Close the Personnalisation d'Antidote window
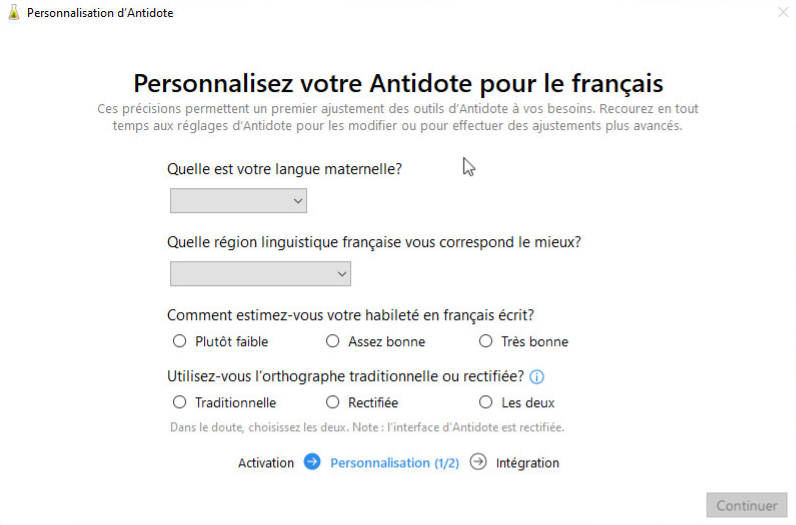The width and height of the screenshot is (796, 525). [782, 13]
